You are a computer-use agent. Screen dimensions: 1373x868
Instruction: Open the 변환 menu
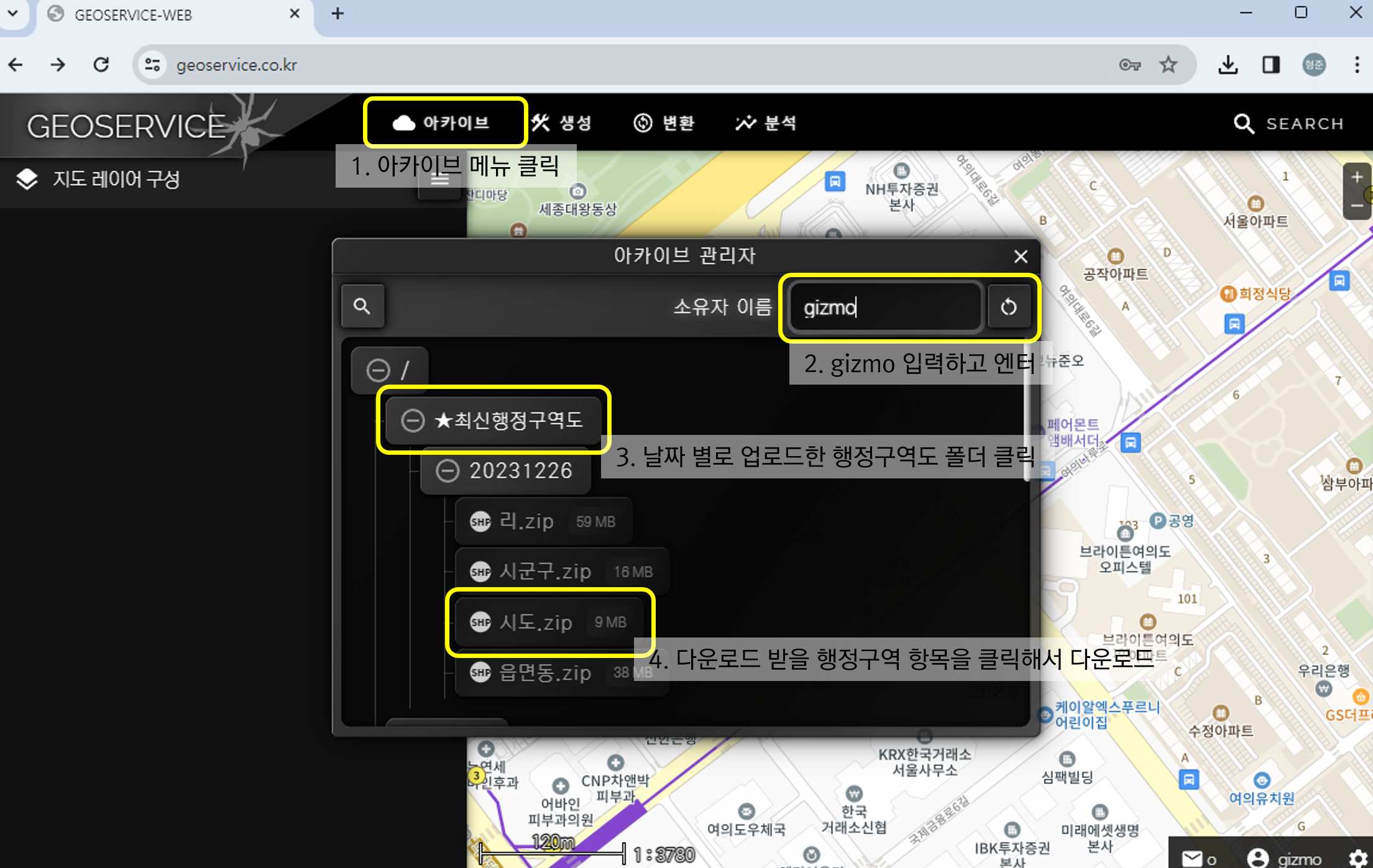[664, 122]
